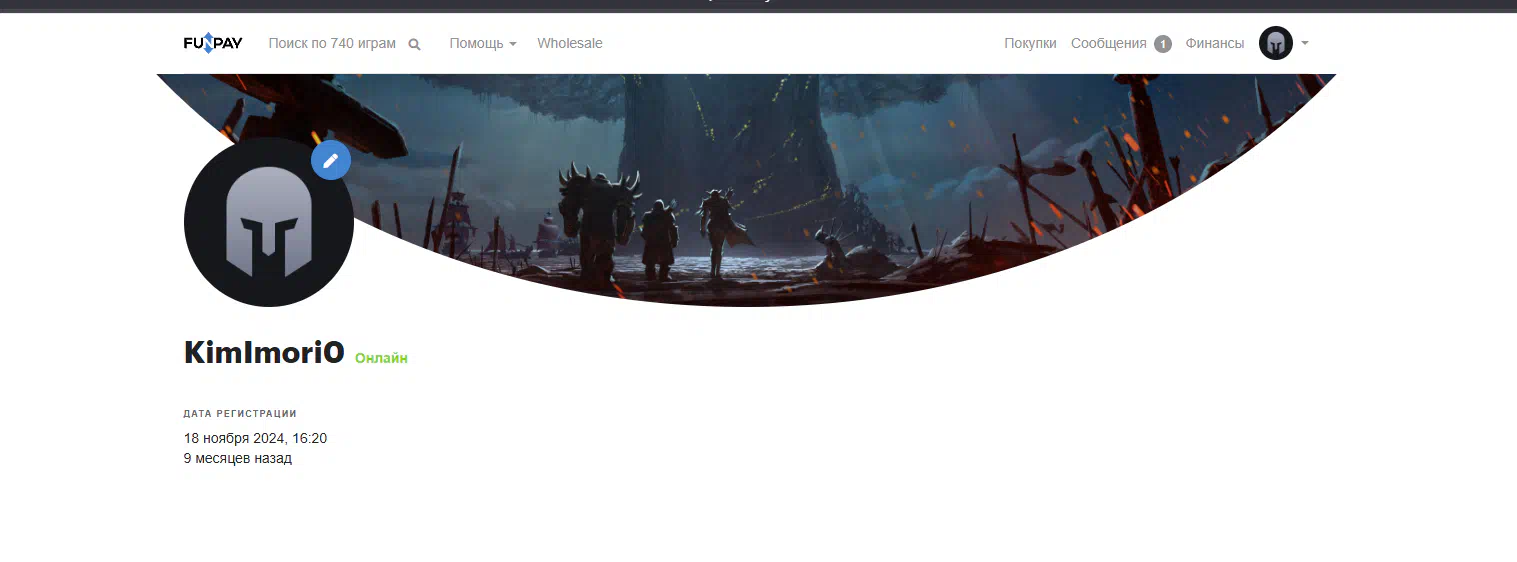1517x562 pixels.
Task: Click the registration date '18 ноября 2024, 16:20'
Action: (x=255, y=438)
